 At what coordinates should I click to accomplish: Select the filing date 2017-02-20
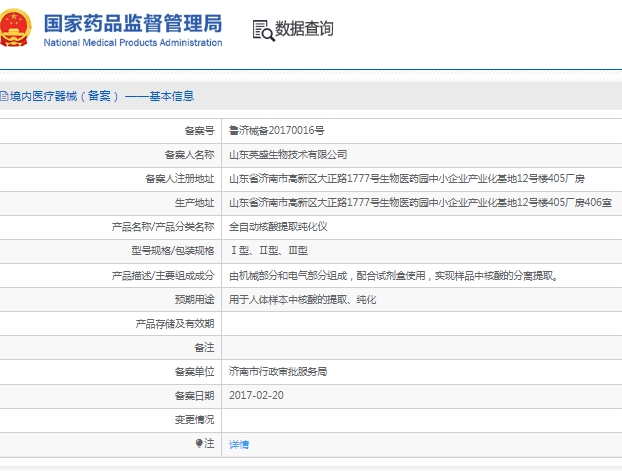[256, 396]
